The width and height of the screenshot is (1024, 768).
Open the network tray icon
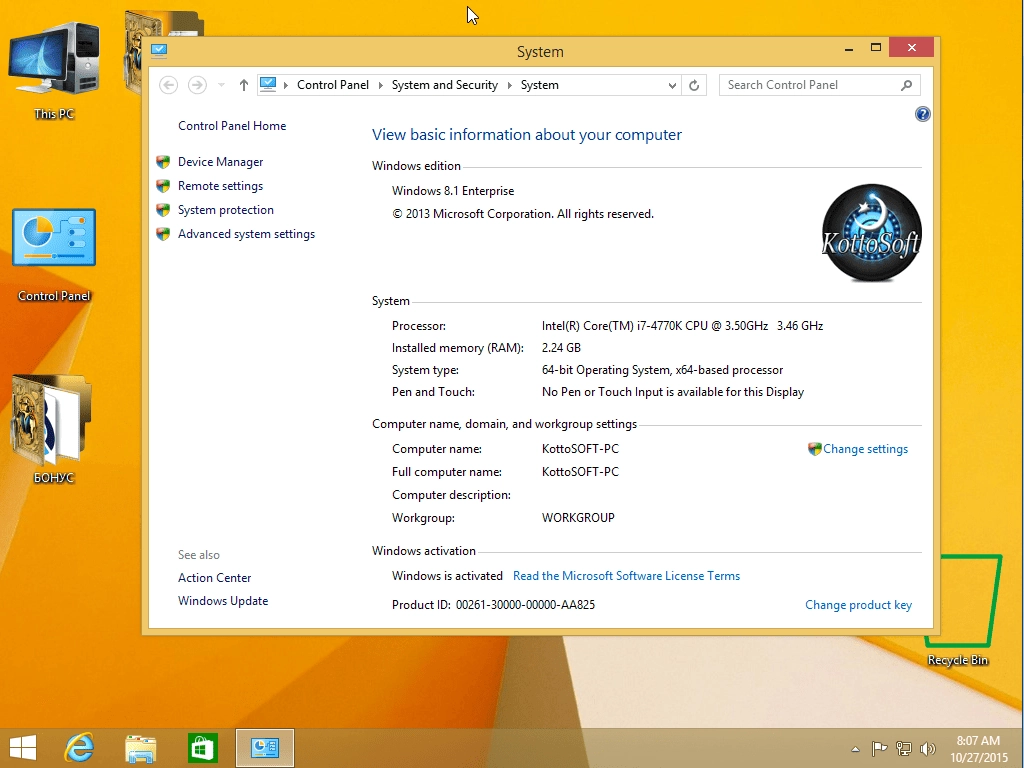click(x=904, y=748)
